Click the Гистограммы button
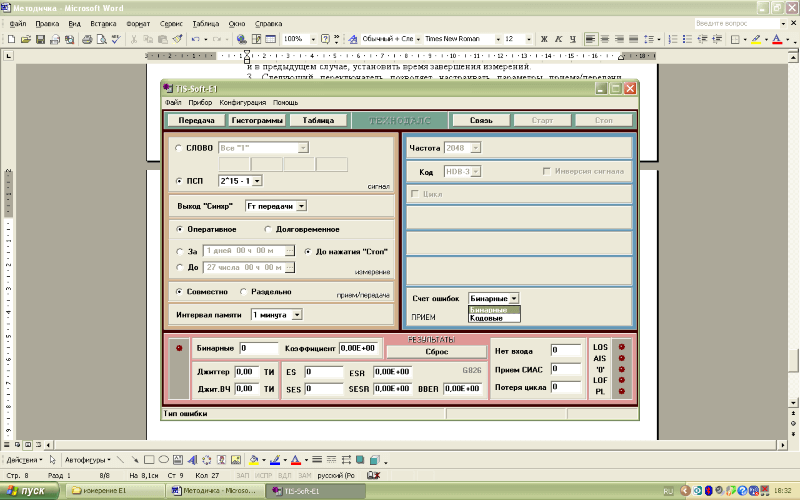Image resolution: width=800 pixels, height=500 pixels. click(257, 120)
